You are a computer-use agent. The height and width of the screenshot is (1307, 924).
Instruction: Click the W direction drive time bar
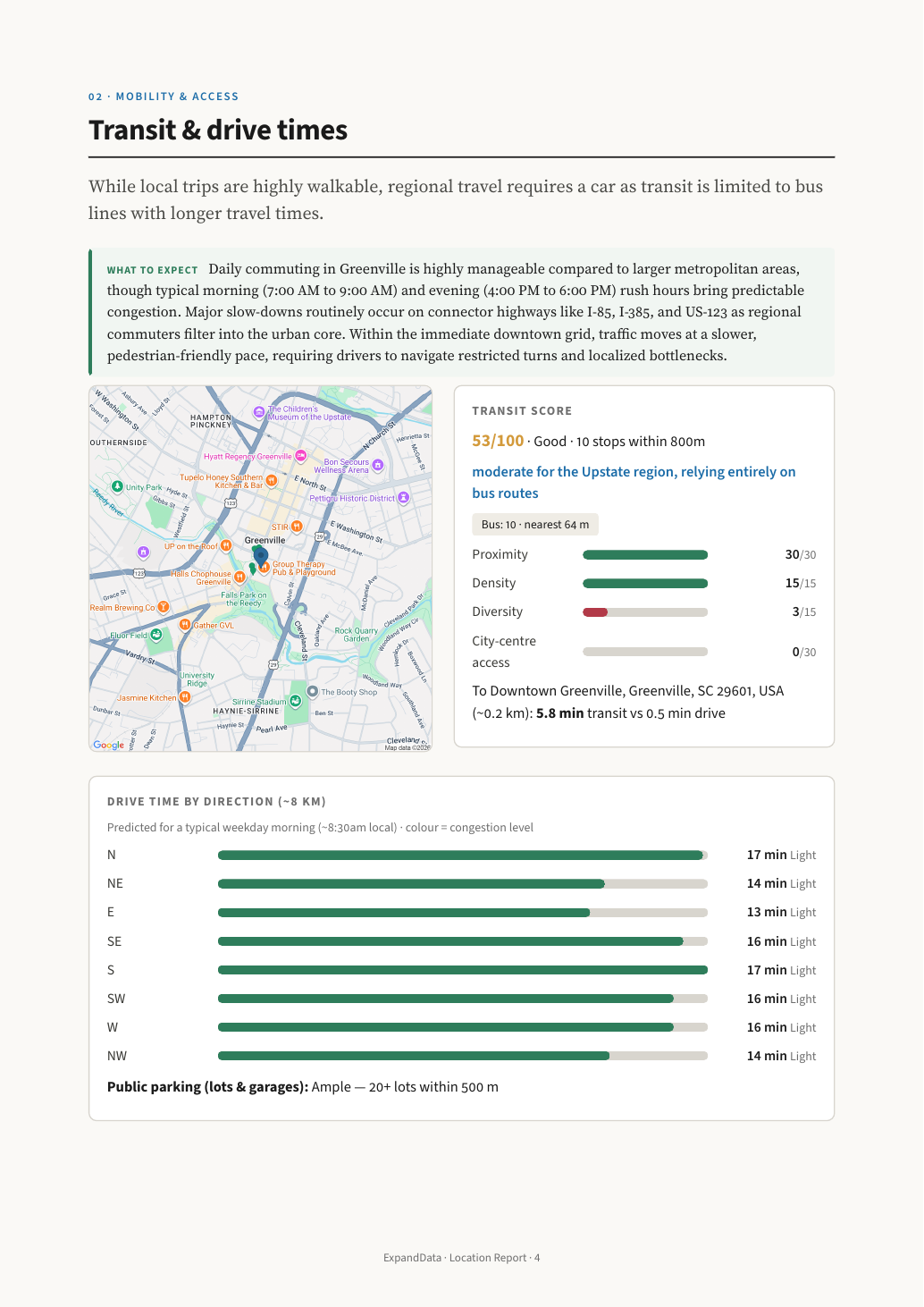point(463,1027)
